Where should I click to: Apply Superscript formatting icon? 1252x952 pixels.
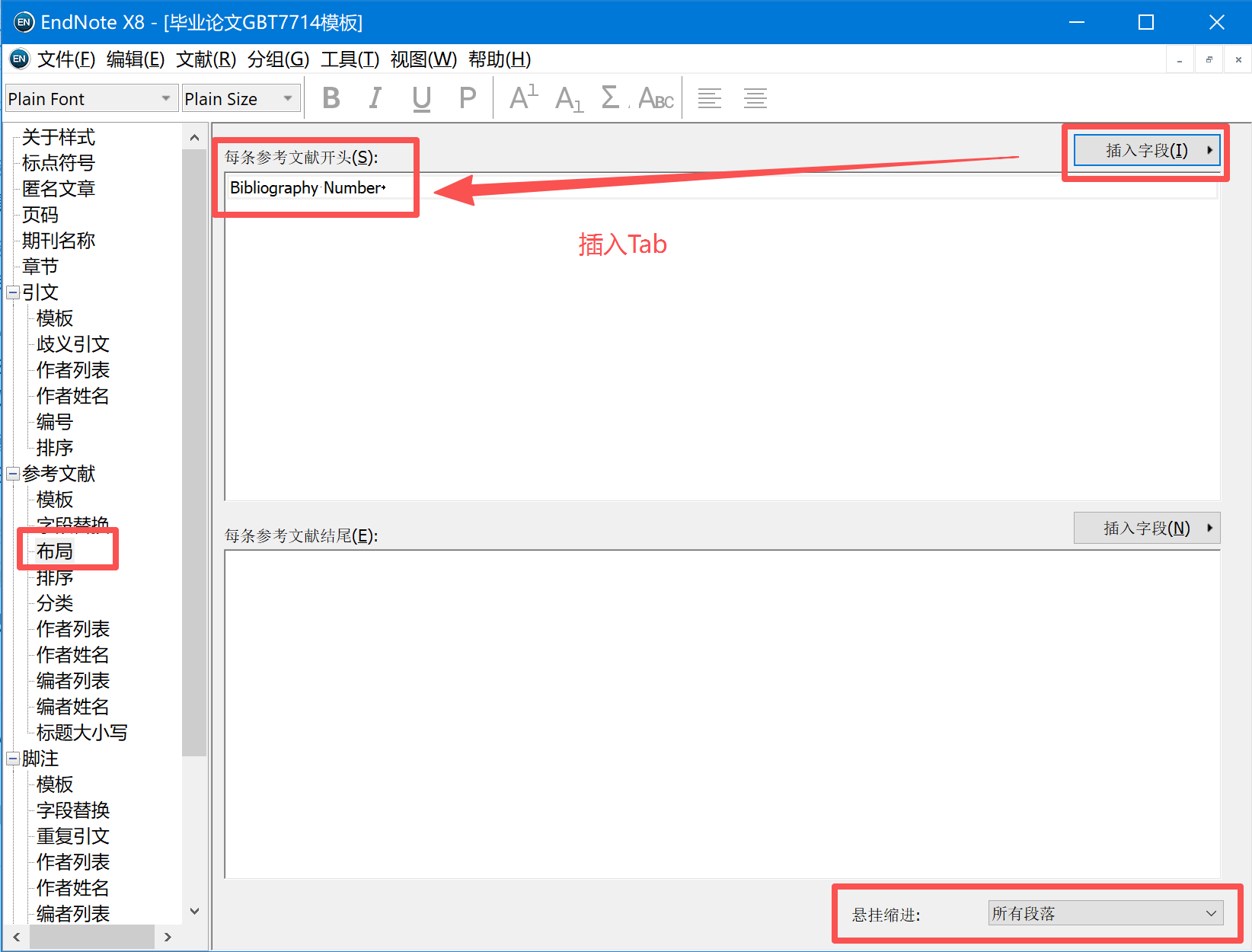click(x=524, y=98)
